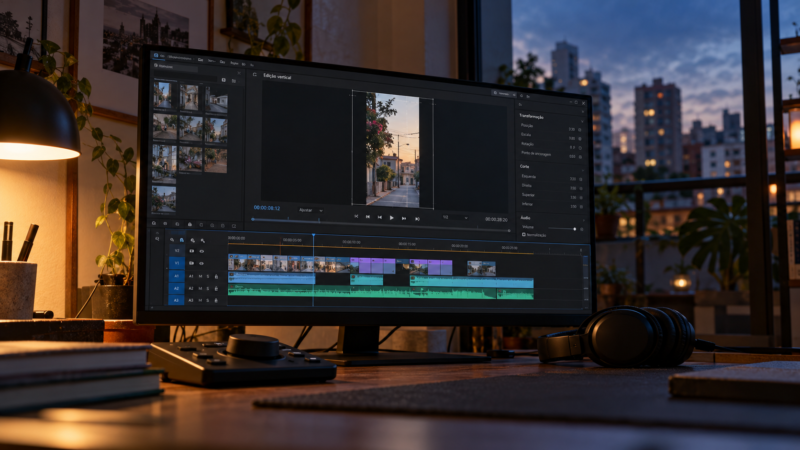Click the highlighted blue timeline tool icon
This screenshot has width=800, height=450.
pos(182,240)
